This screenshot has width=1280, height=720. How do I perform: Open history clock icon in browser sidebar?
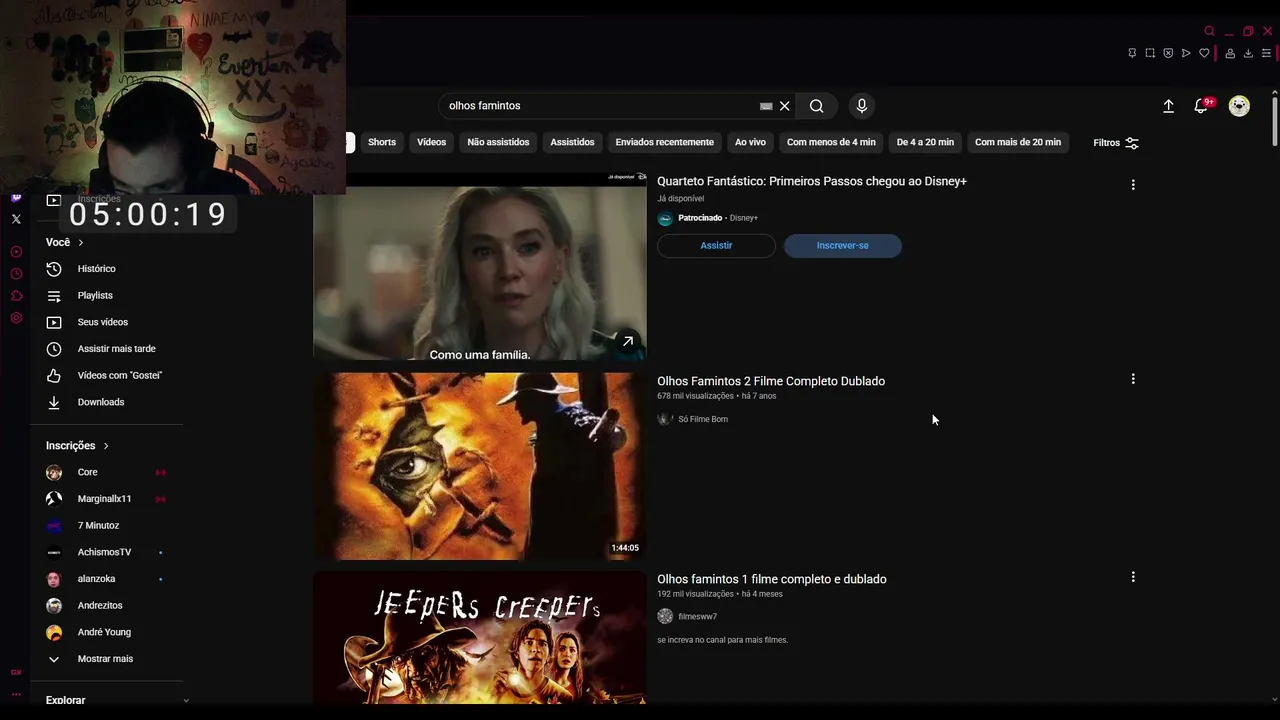point(16,274)
